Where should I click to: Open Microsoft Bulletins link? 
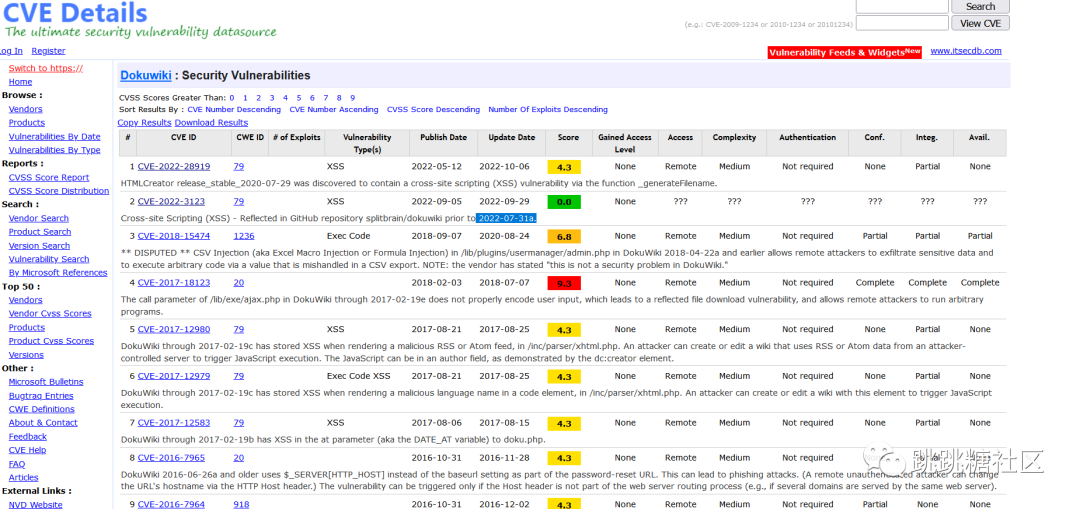[46, 382]
